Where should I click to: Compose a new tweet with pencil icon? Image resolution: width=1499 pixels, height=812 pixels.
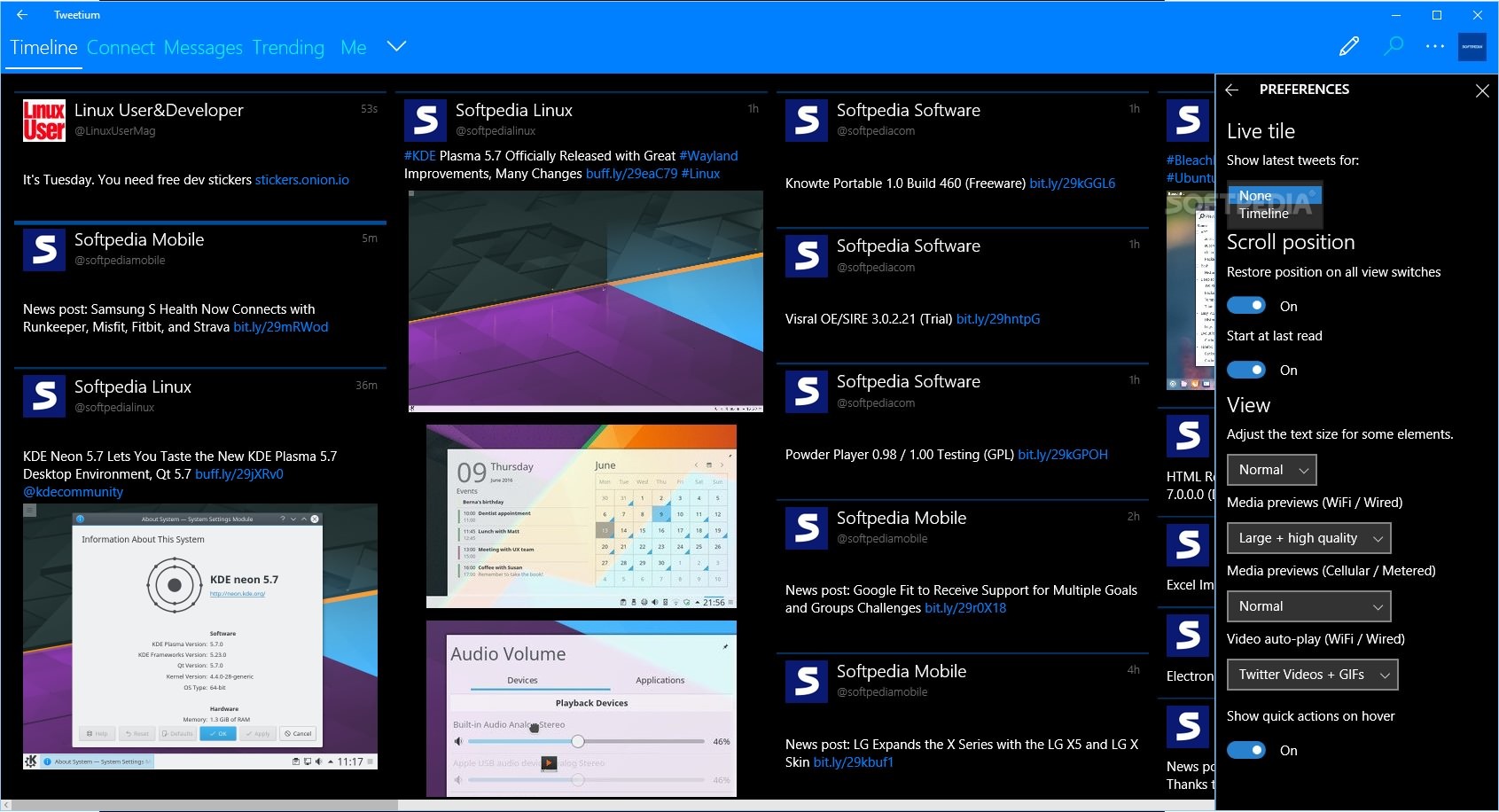click(1349, 46)
